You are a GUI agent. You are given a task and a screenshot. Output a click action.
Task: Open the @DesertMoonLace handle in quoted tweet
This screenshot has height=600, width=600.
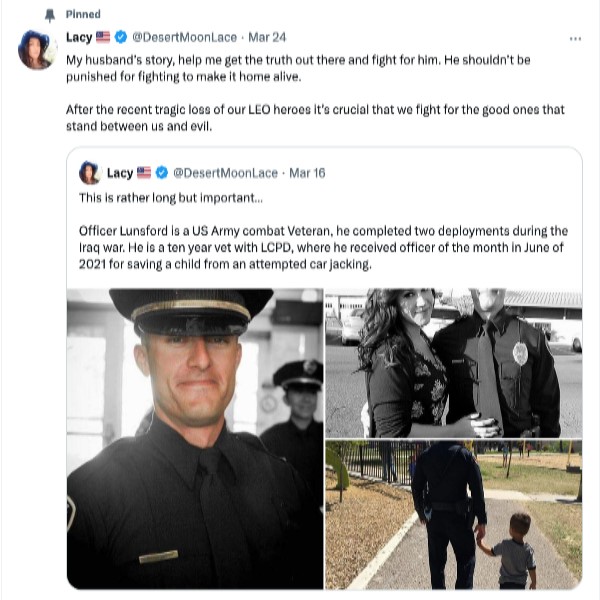click(x=225, y=173)
